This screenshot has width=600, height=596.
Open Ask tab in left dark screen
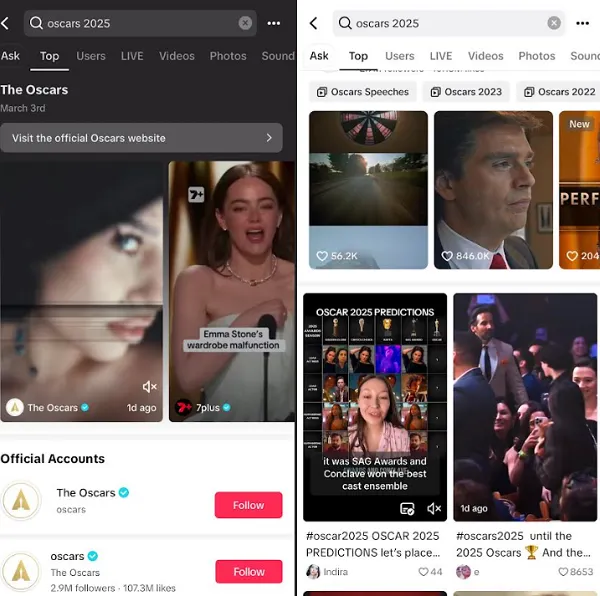[10, 56]
